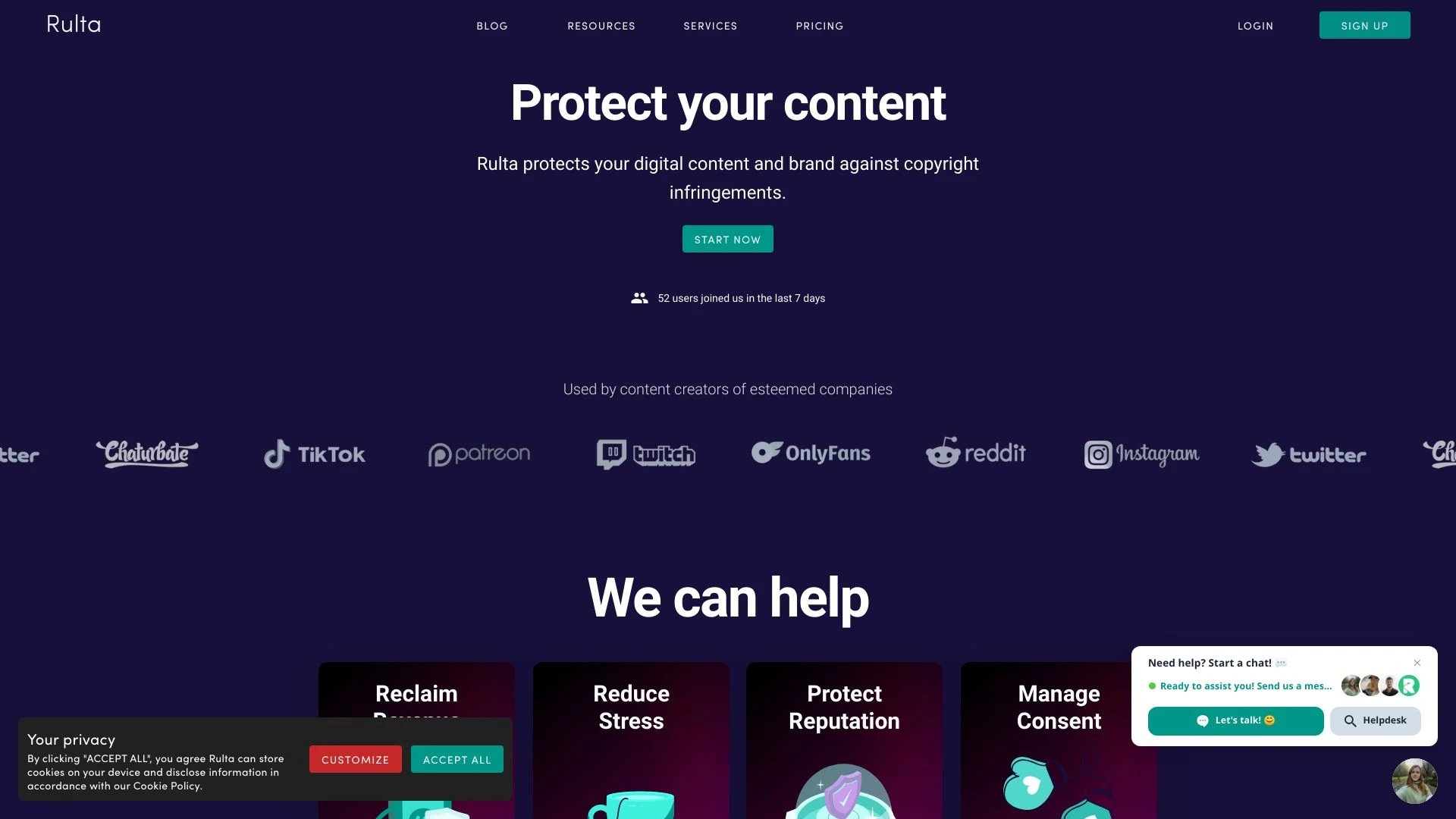Click START NOW call-to-action button
Viewport: 1456px width, 819px height.
click(x=728, y=239)
